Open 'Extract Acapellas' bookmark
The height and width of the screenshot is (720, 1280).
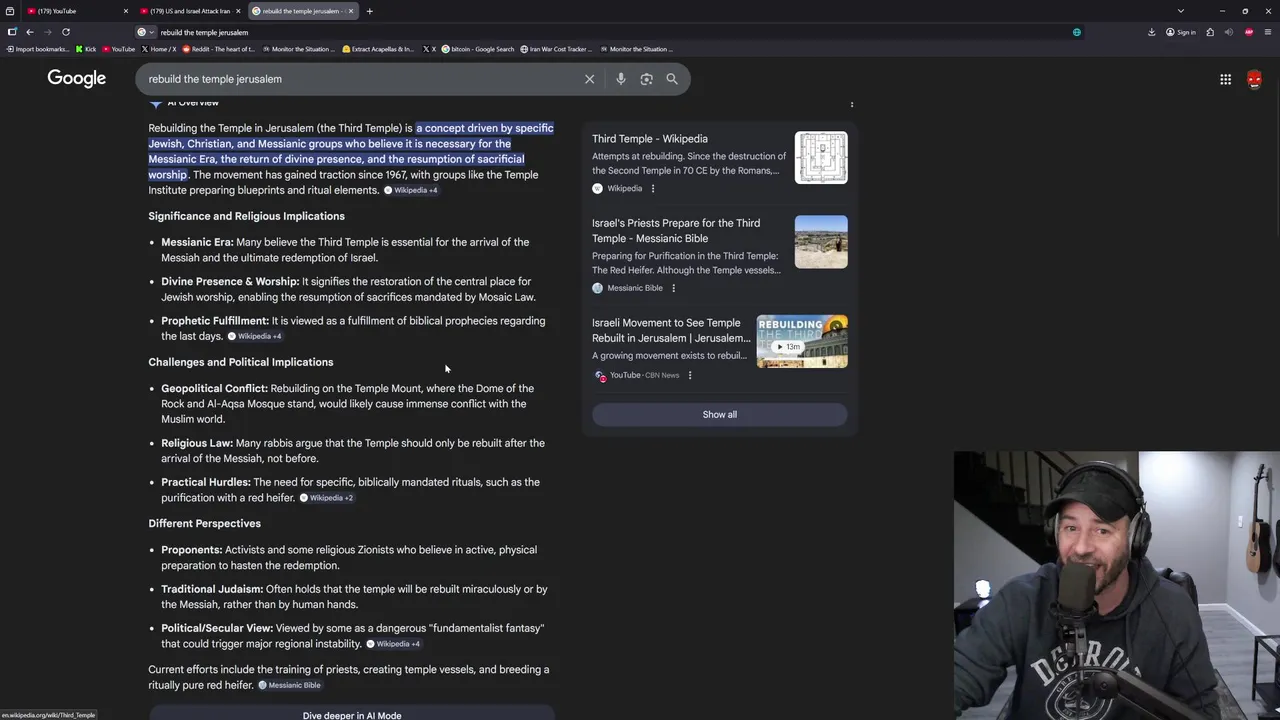(378, 49)
